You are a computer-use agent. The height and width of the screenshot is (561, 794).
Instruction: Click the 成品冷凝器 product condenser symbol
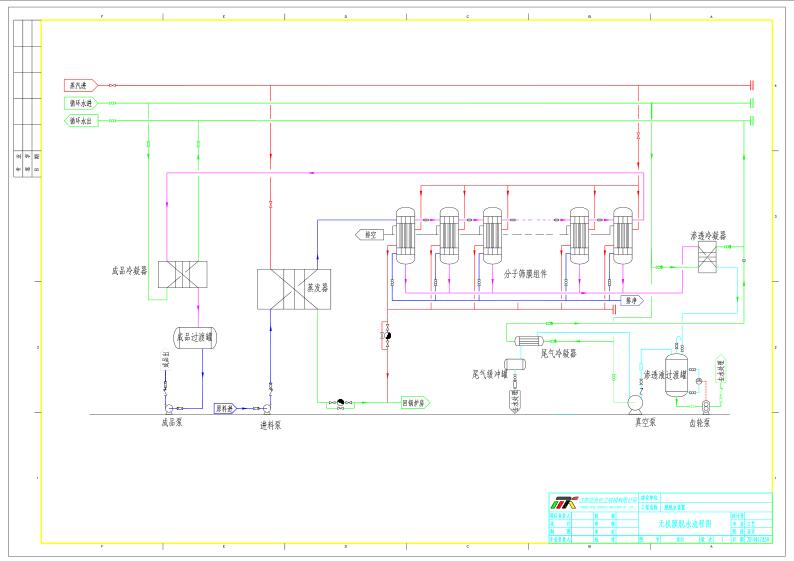pyautogui.click(x=183, y=274)
